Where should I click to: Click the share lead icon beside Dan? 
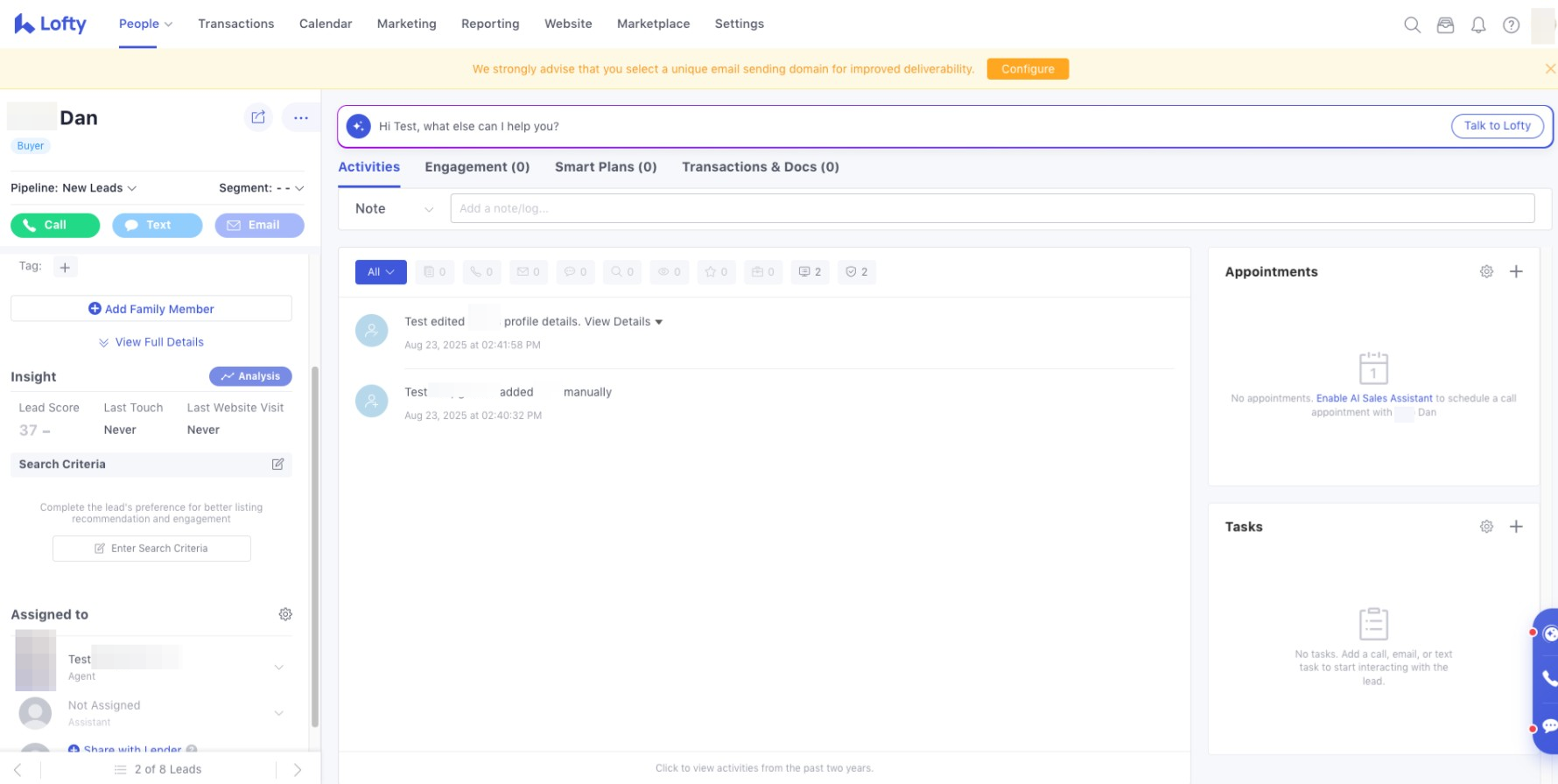[x=258, y=117]
